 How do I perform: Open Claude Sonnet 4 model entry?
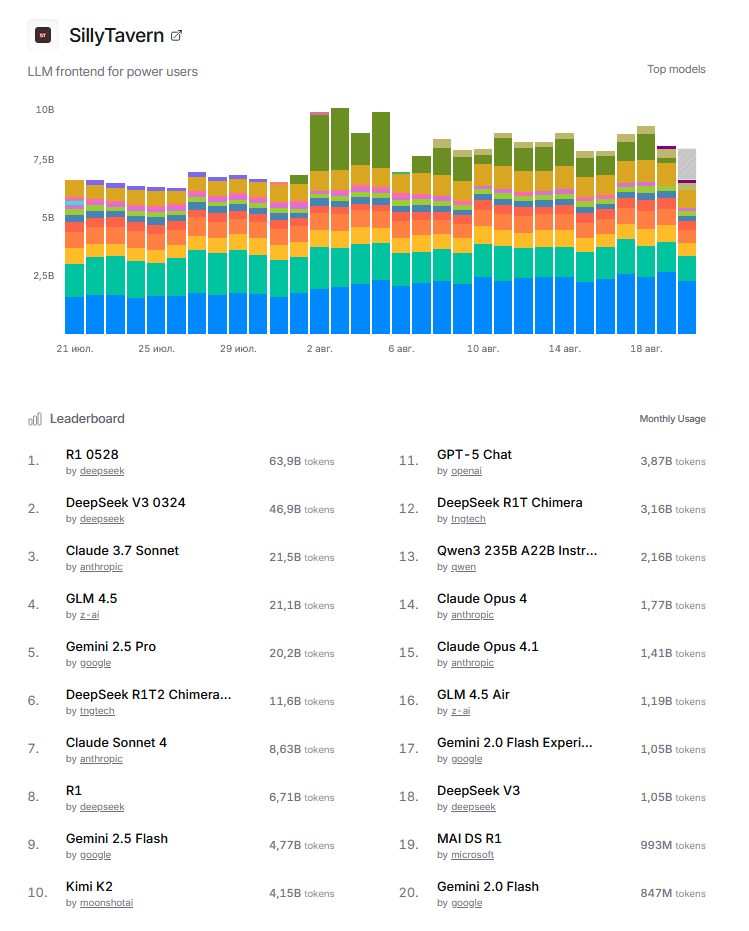coord(116,743)
